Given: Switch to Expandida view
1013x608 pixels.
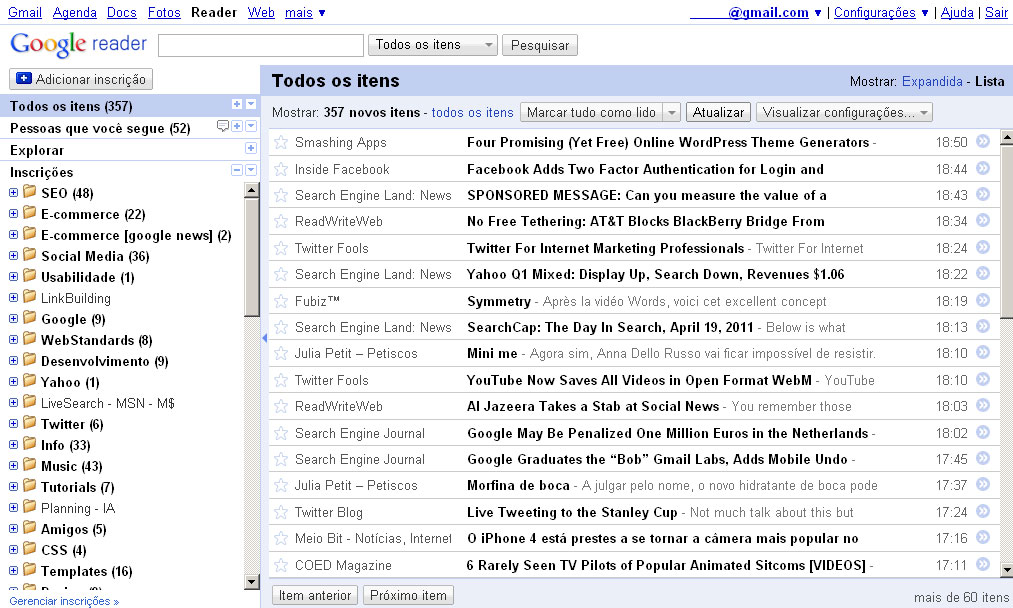Looking at the screenshot, I should [x=931, y=82].
